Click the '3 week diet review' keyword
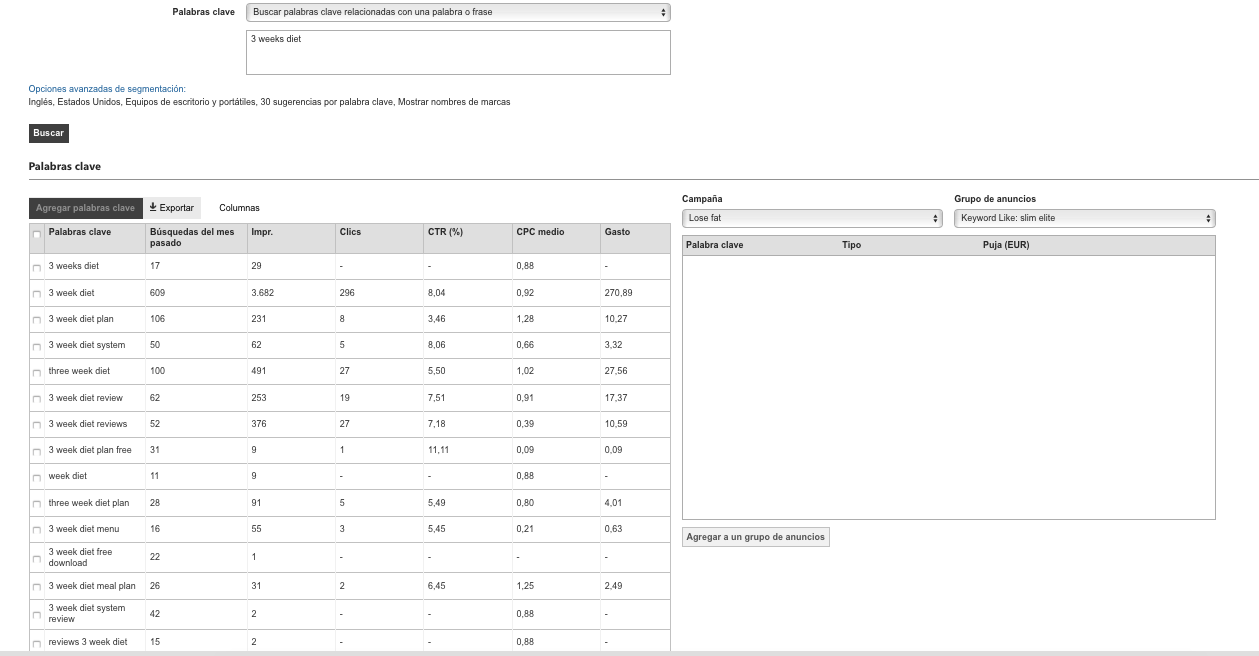This screenshot has height=656, width=1259. click(86, 398)
